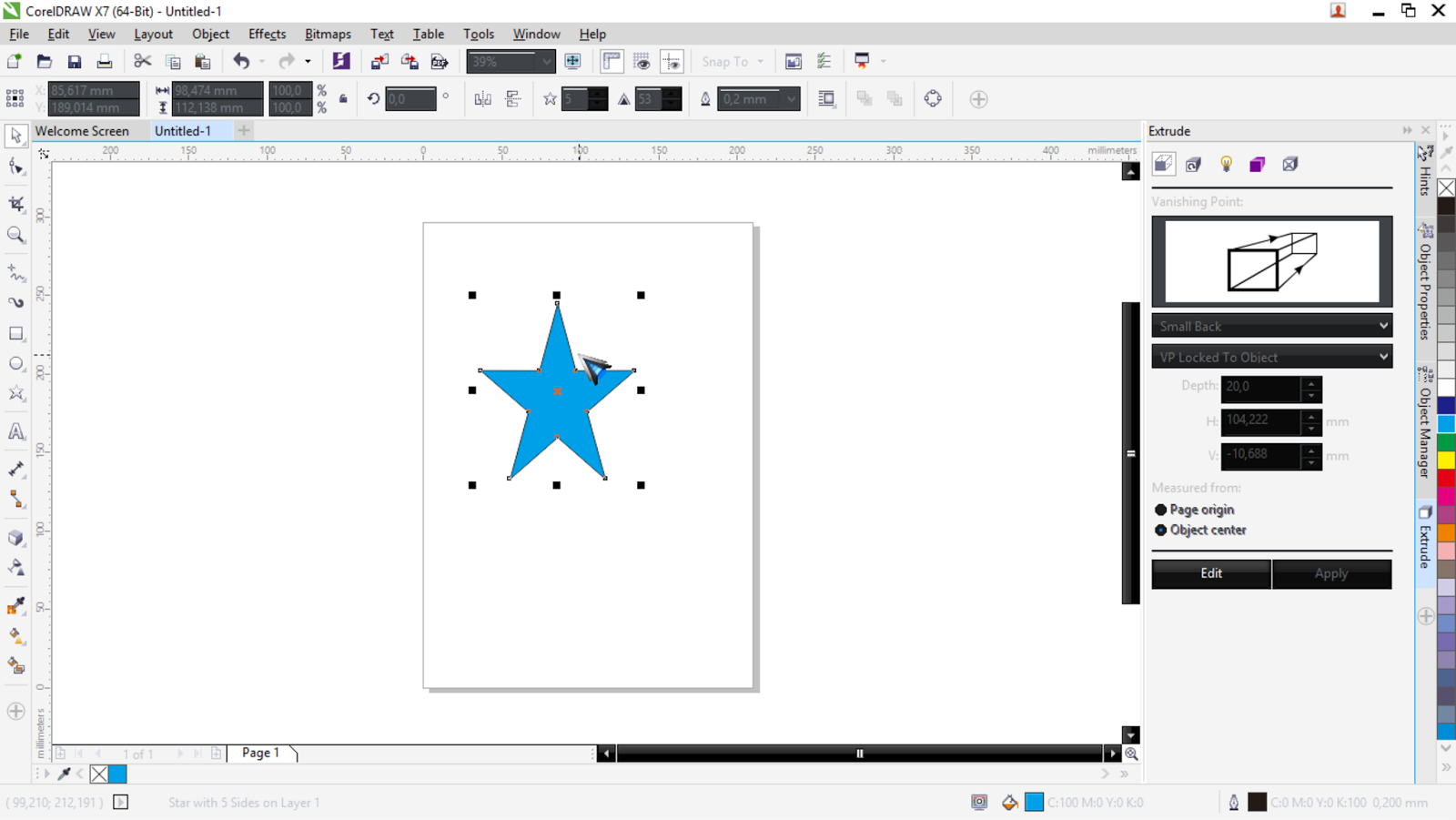1456x820 pixels.
Task: Click the Edit button in Extrude docker
Action: click(1210, 573)
